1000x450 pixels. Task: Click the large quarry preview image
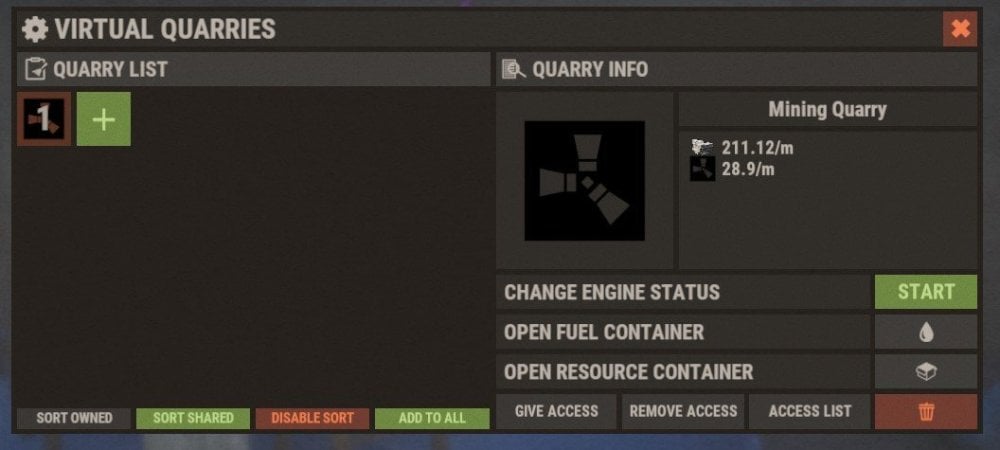pyautogui.click(x=584, y=180)
